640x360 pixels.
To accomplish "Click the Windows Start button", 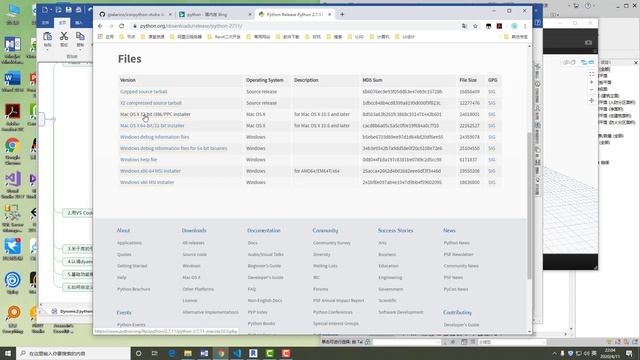I will 8,353.
